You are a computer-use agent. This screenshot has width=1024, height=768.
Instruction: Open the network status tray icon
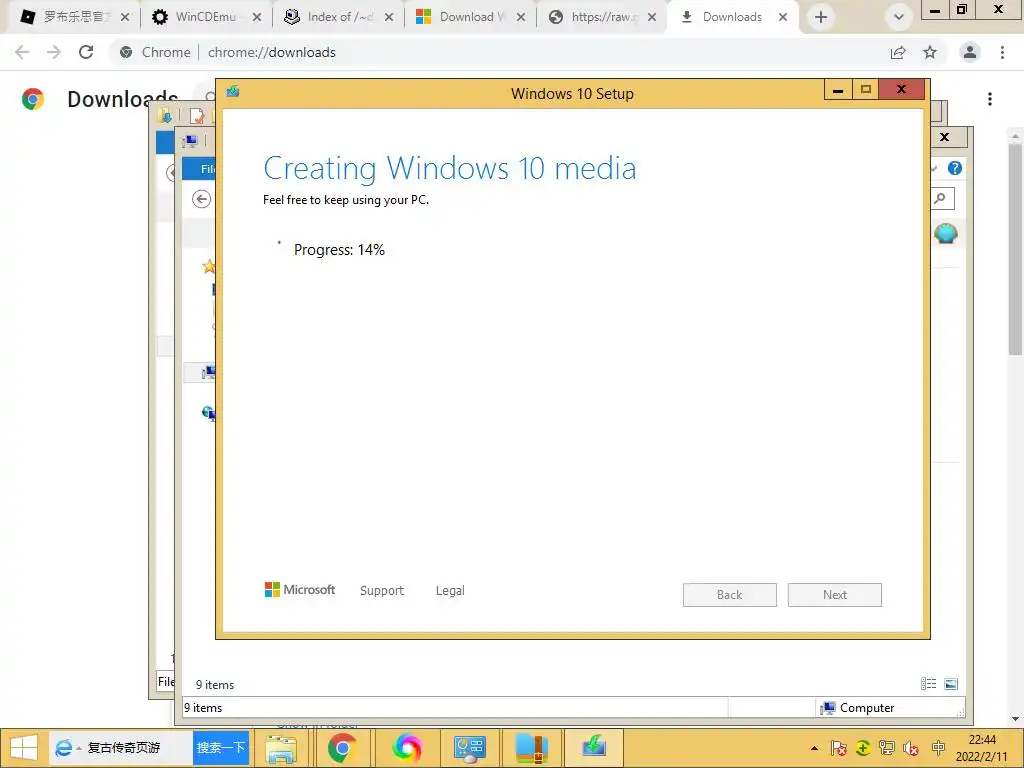(887, 748)
